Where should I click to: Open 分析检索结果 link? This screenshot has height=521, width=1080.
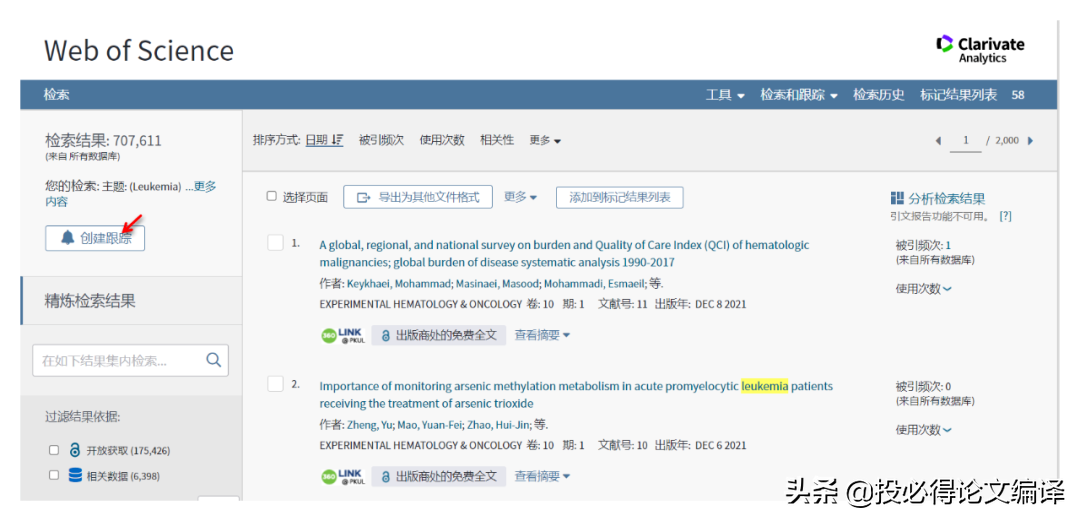point(946,199)
